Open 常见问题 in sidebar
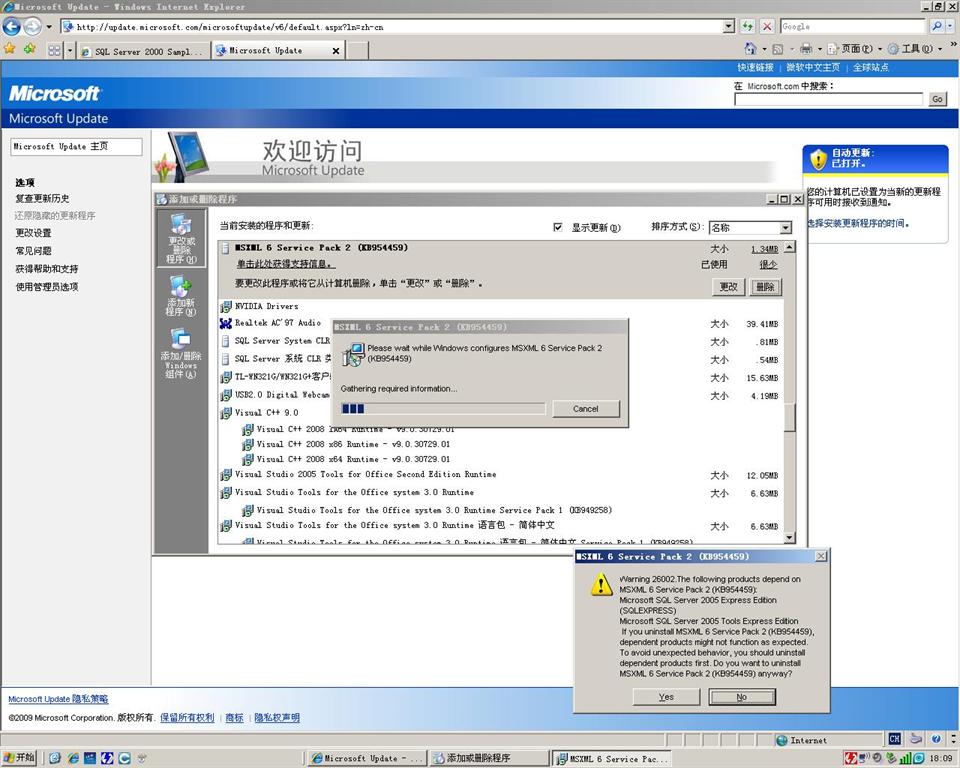960x768 pixels. point(34,250)
